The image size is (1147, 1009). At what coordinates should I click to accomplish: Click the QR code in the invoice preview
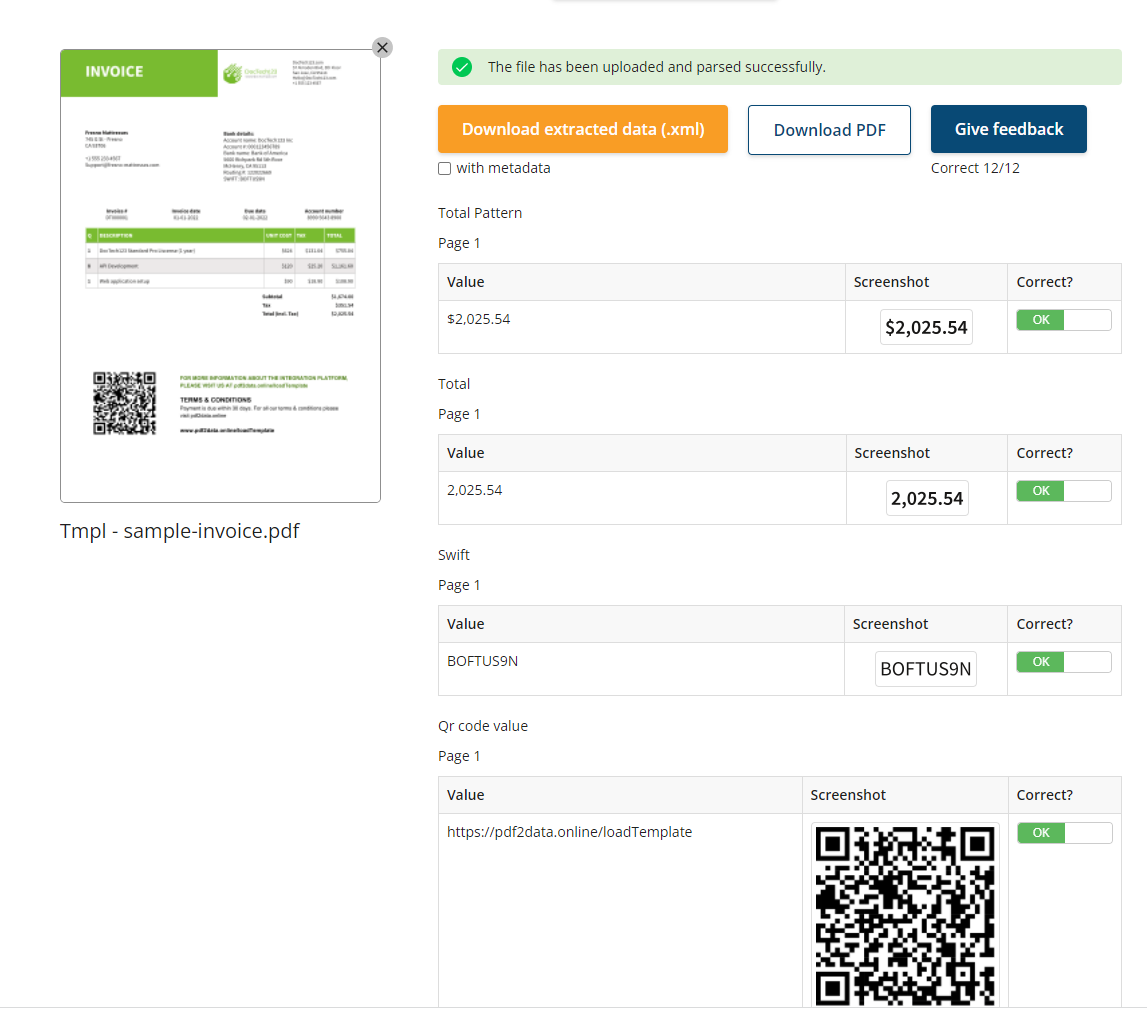[125, 403]
